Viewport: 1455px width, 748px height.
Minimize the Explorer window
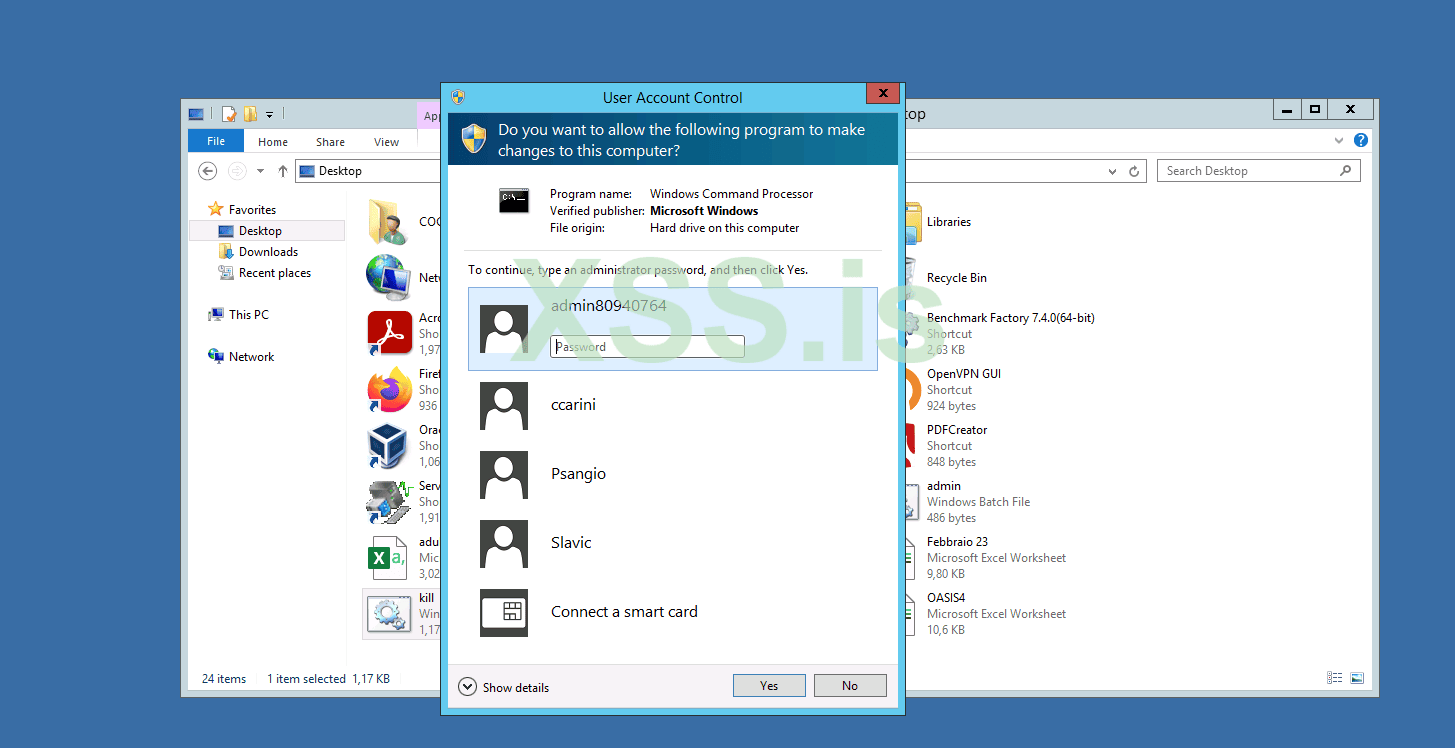(x=1286, y=110)
